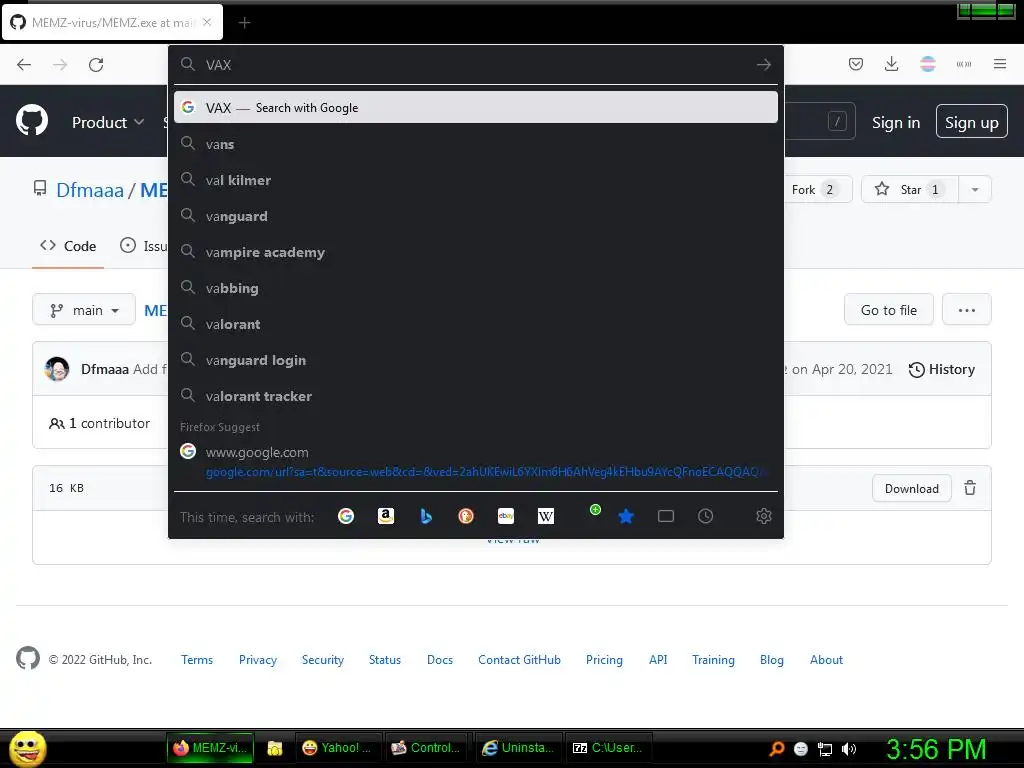
Task: Star the repository
Action: [910, 189]
